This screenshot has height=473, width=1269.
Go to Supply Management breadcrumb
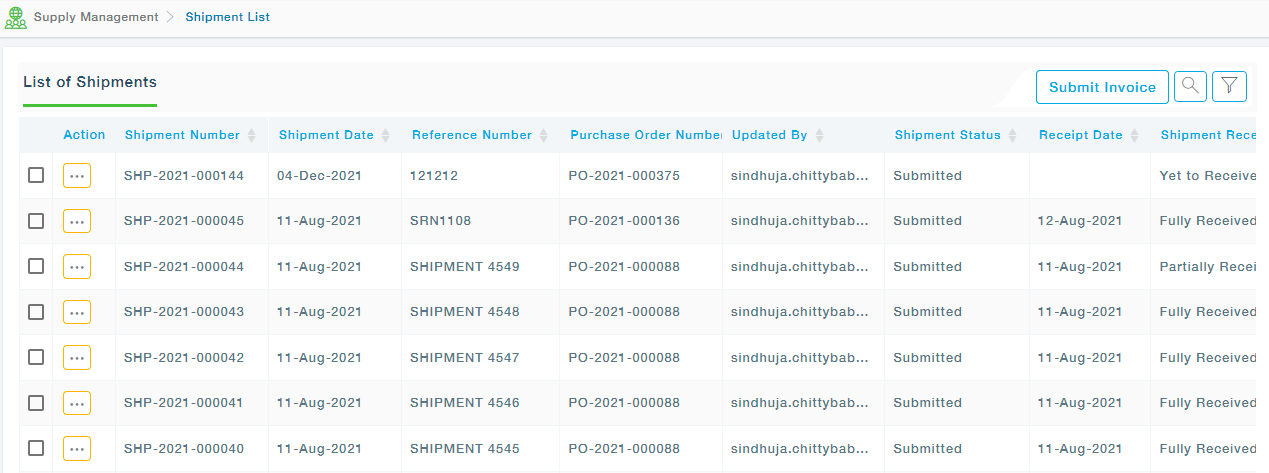point(96,17)
